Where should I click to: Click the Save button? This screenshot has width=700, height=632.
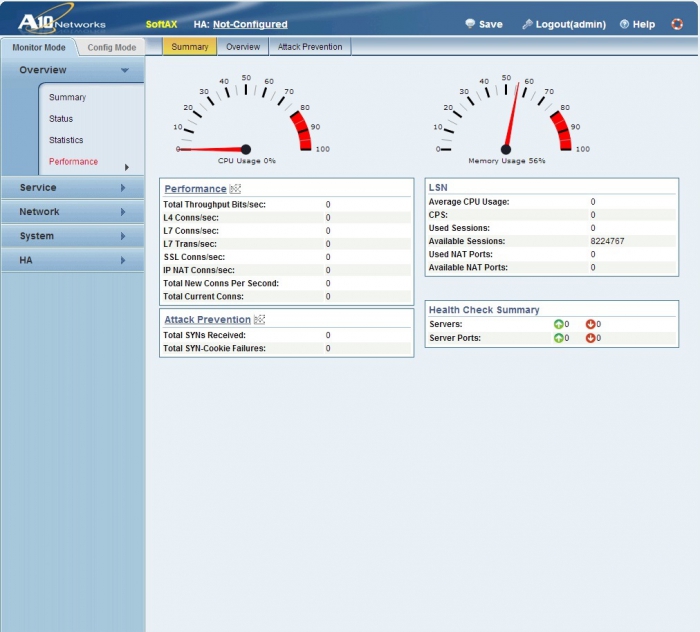(484, 24)
